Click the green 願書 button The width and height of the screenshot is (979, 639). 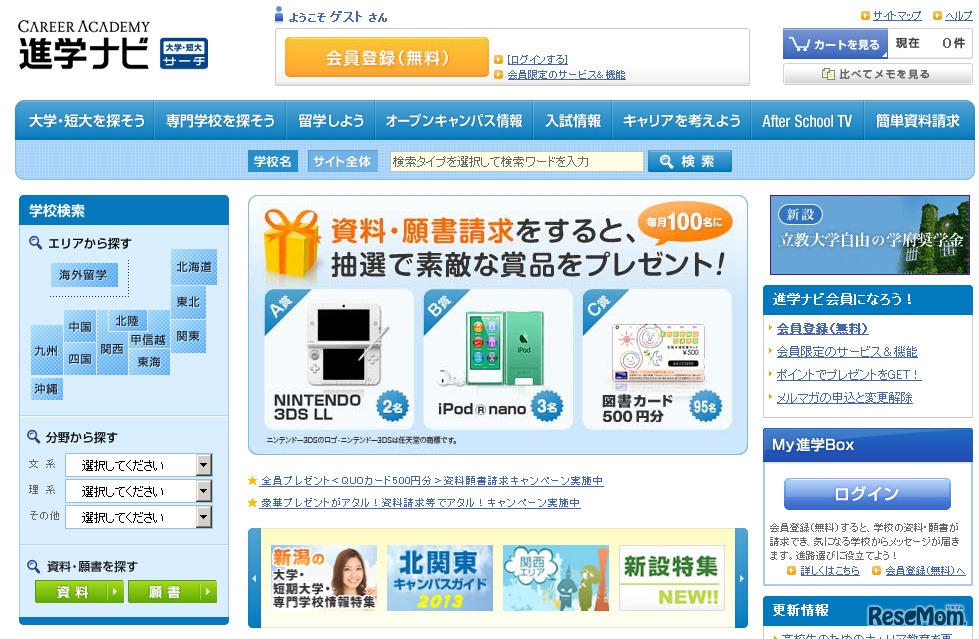(172, 592)
